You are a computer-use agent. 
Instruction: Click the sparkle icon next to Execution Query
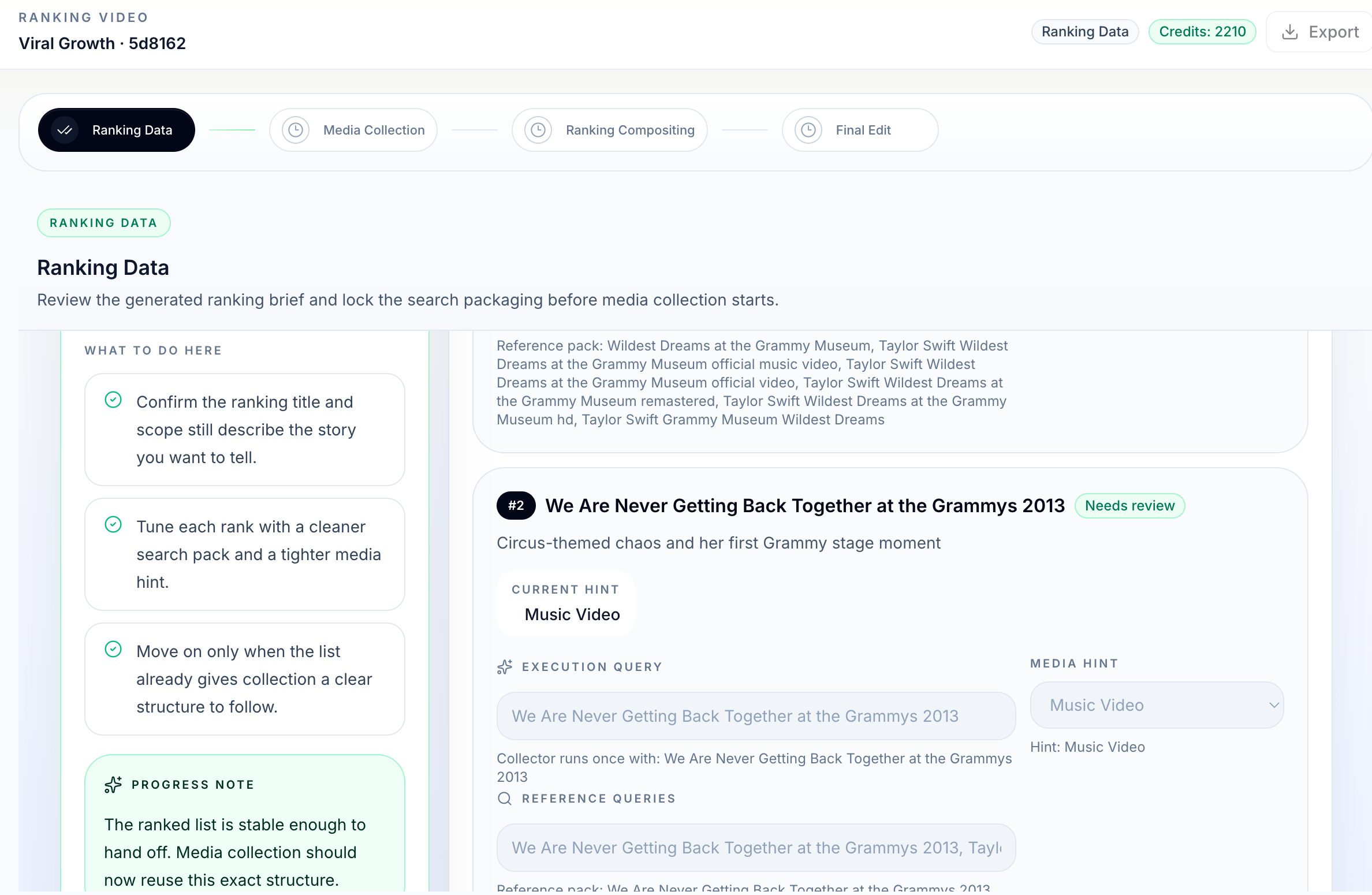pyautogui.click(x=505, y=667)
